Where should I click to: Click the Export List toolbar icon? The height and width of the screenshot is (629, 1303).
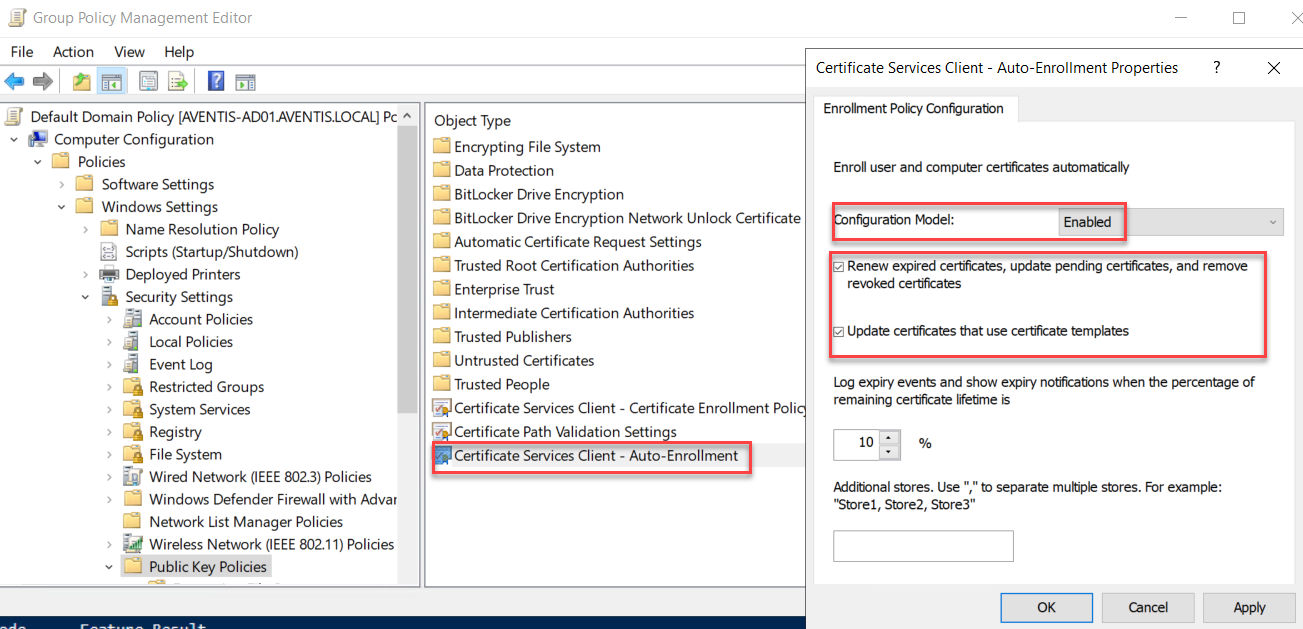pos(178,81)
